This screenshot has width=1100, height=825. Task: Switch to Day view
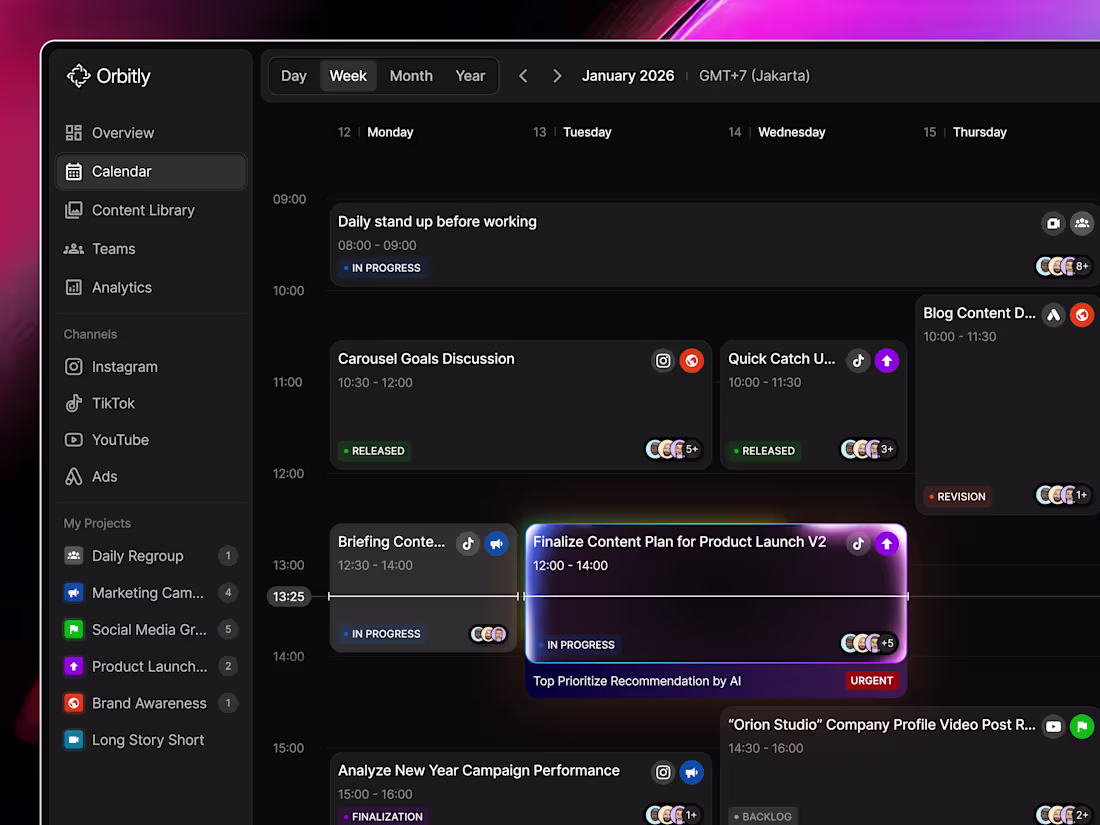click(294, 76)
